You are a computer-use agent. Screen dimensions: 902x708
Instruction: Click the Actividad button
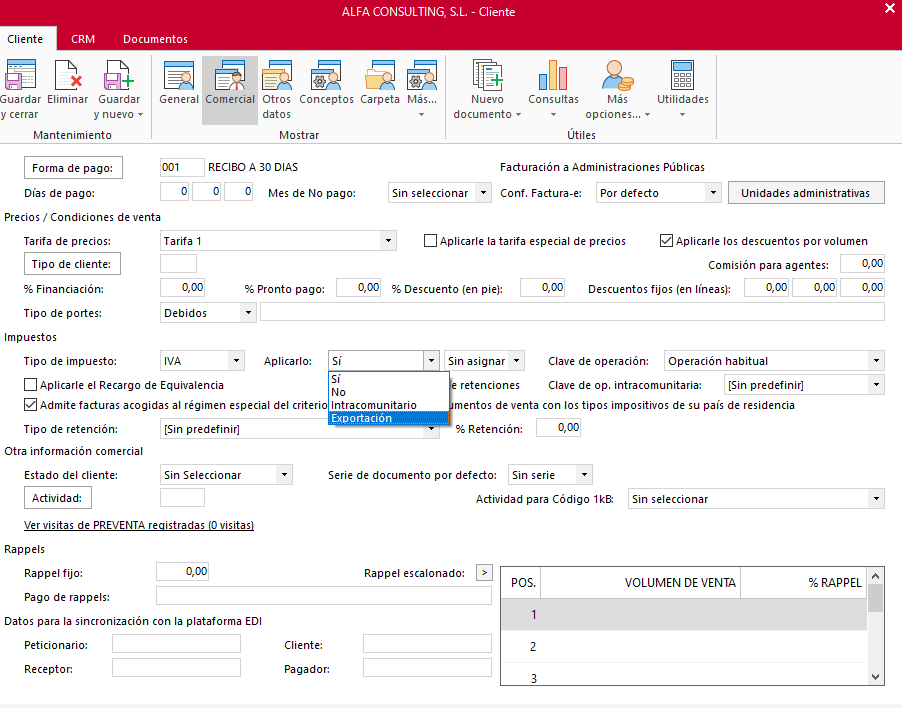[58, 498]
